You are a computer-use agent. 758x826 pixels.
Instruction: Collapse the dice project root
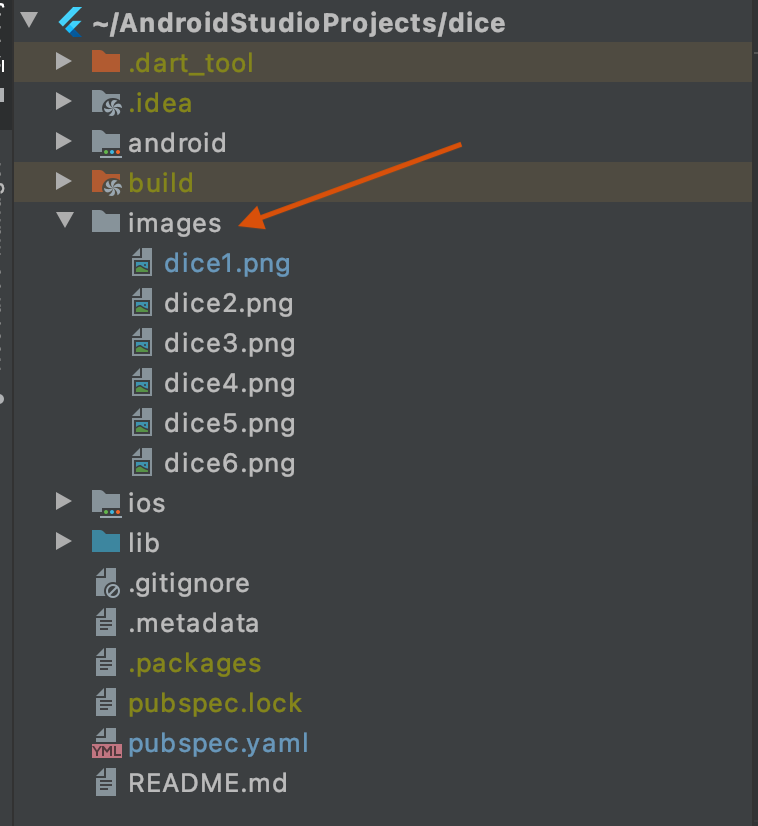(x=31, y=22)
